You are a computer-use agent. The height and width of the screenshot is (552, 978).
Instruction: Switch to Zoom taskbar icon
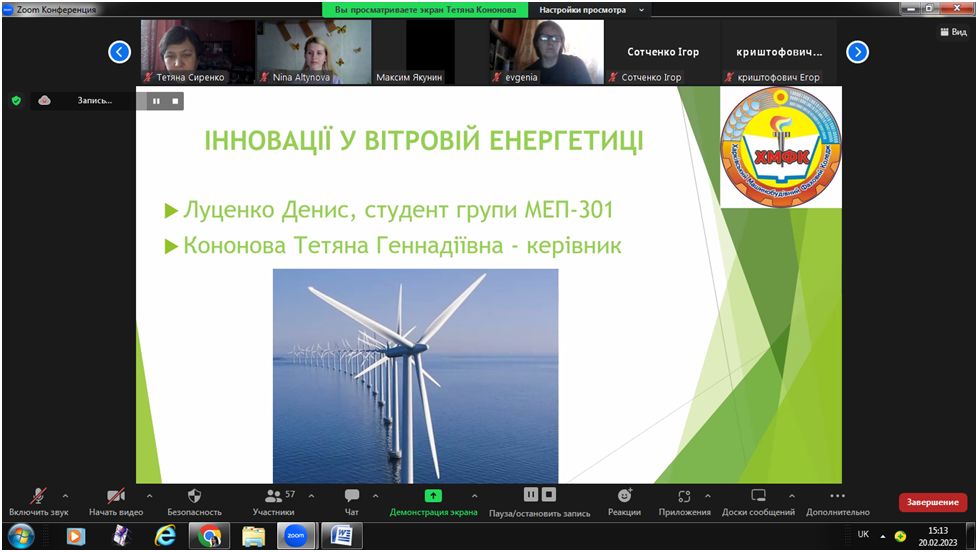click(x=296, y=536)
